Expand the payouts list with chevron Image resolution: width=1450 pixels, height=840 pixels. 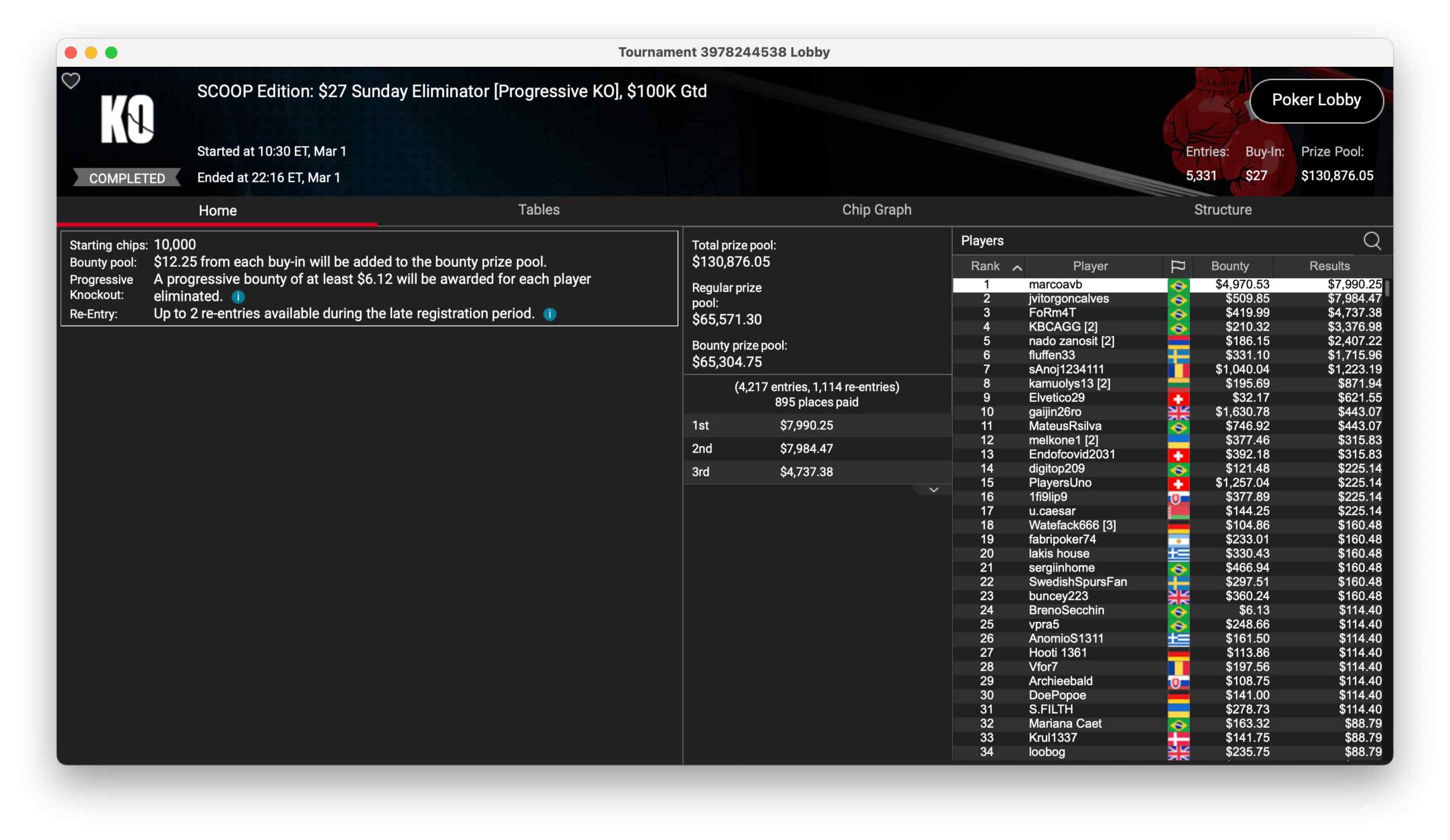[x=933, y=490]
